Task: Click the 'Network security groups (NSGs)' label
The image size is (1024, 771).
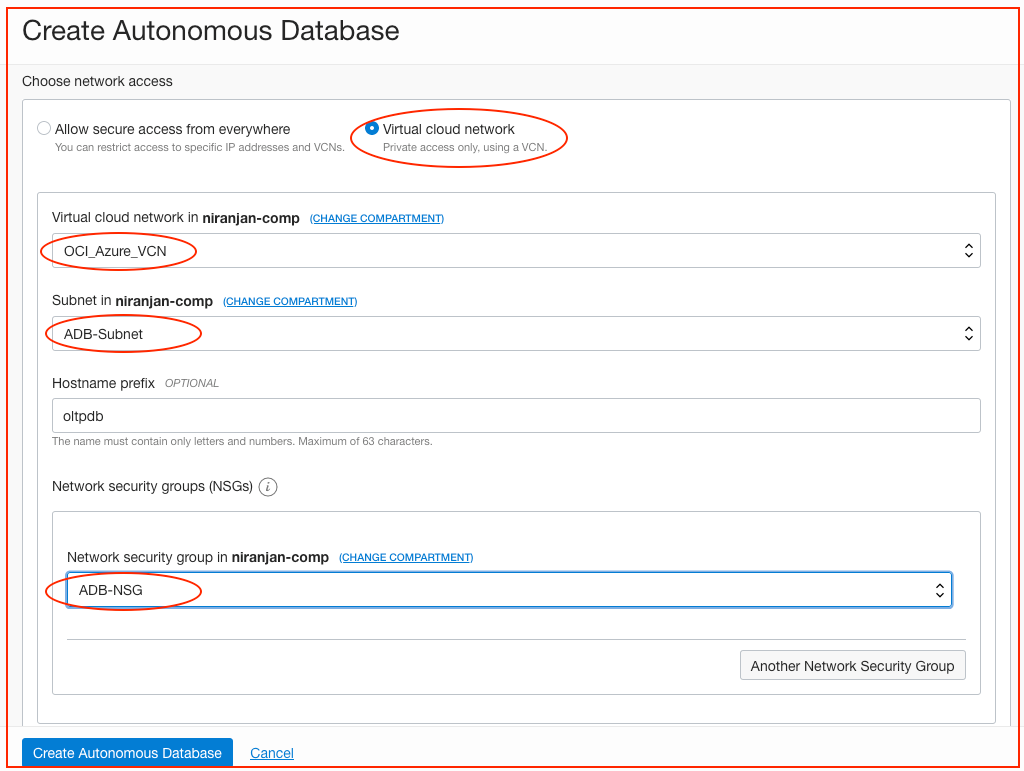Action: pyautogui.click(x=152, y=487)
